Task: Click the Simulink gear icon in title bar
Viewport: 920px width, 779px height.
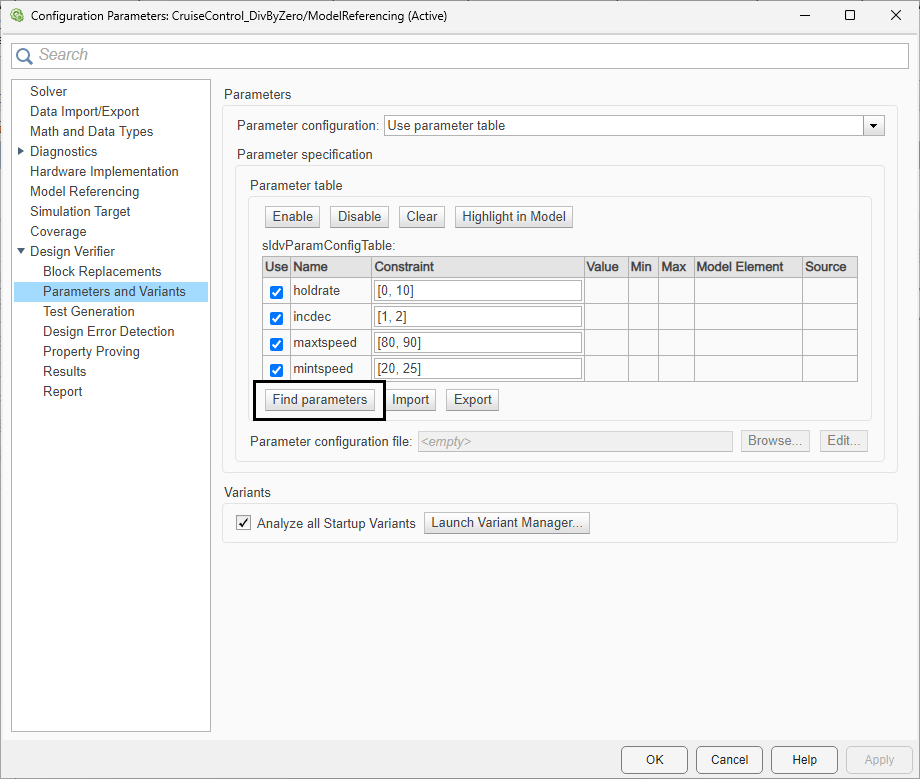Action: click(x=18, y=15)
